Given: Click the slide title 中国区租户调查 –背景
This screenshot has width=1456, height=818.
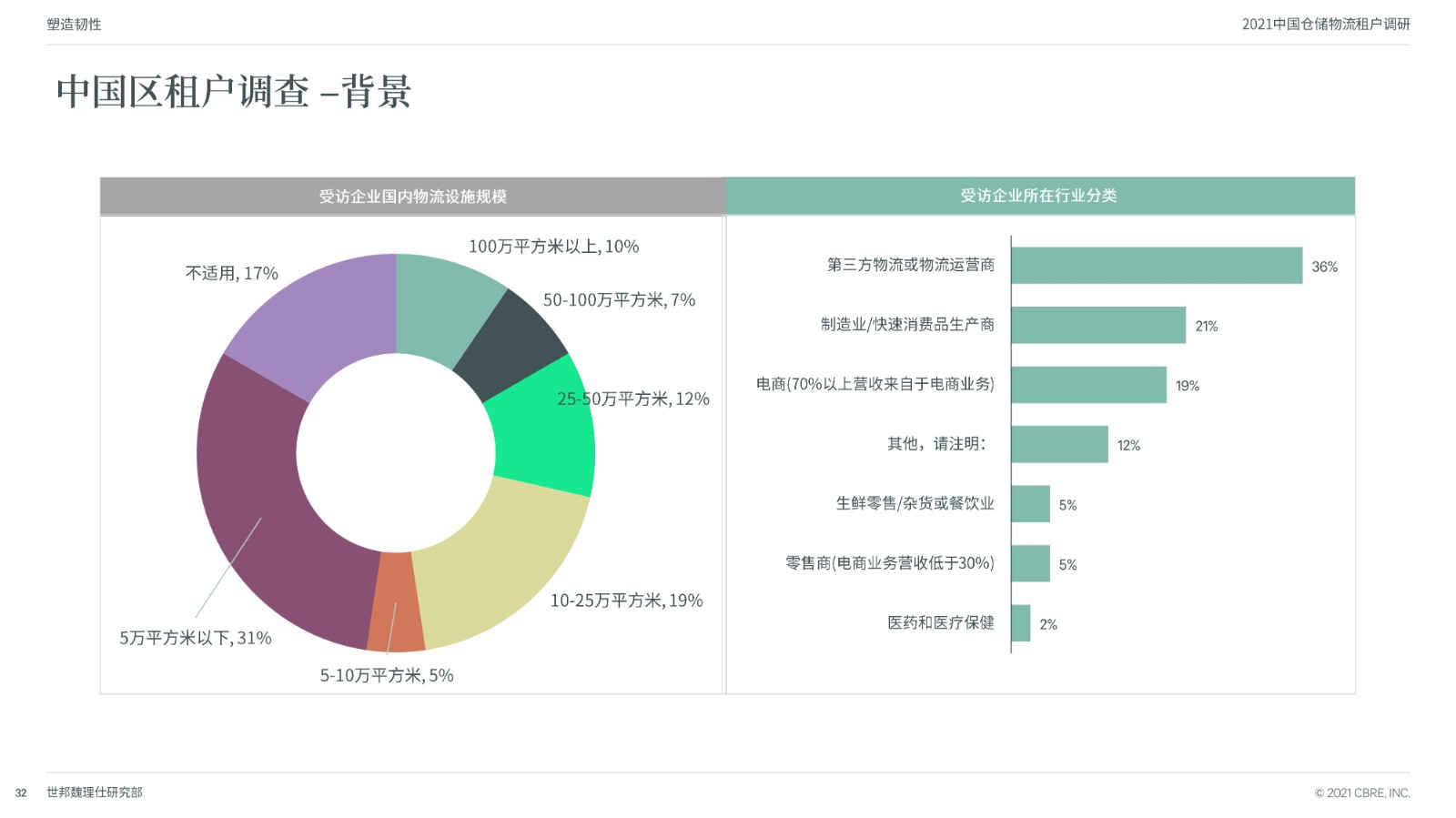Looking at the screenshot, I should pos(234,92).
